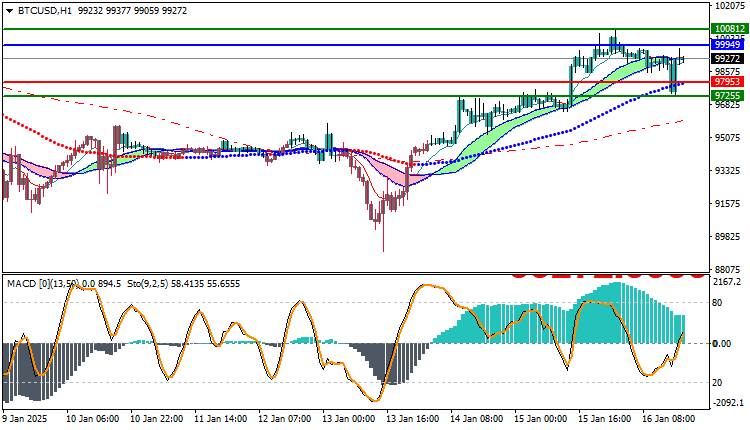Click the -2092.1 indicator scale value

click(x=728, y=403)
